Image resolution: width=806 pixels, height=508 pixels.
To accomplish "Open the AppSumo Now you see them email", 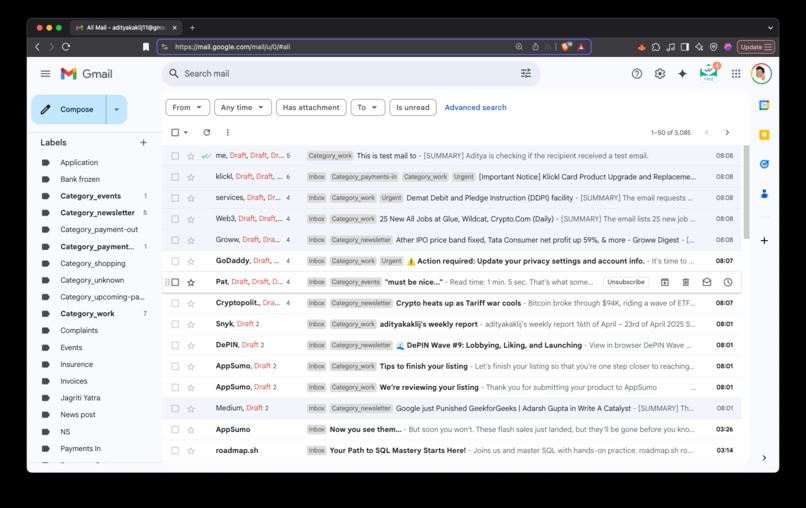I will point(452,429).
